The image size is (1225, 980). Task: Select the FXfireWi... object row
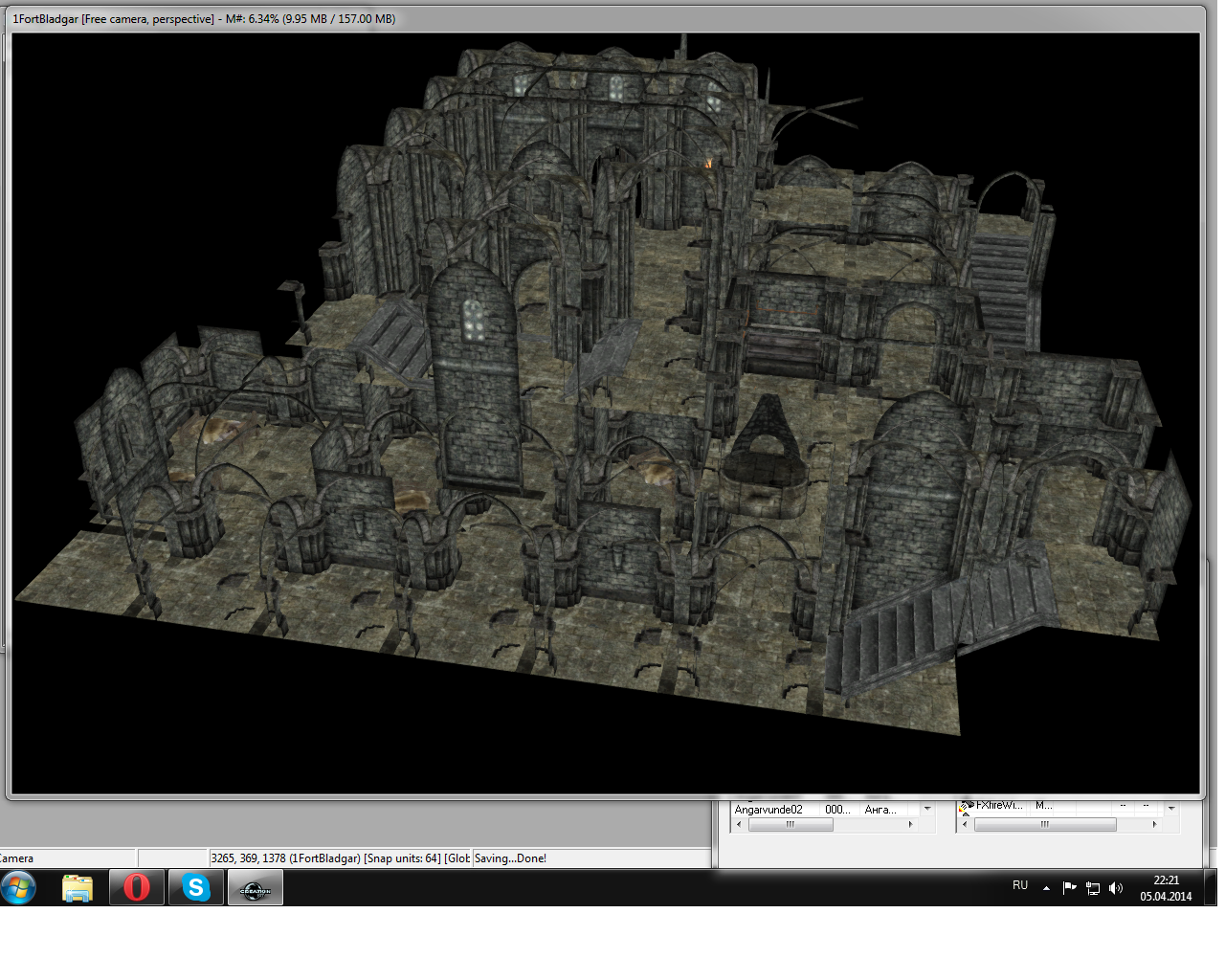click(x=999, y=806)
